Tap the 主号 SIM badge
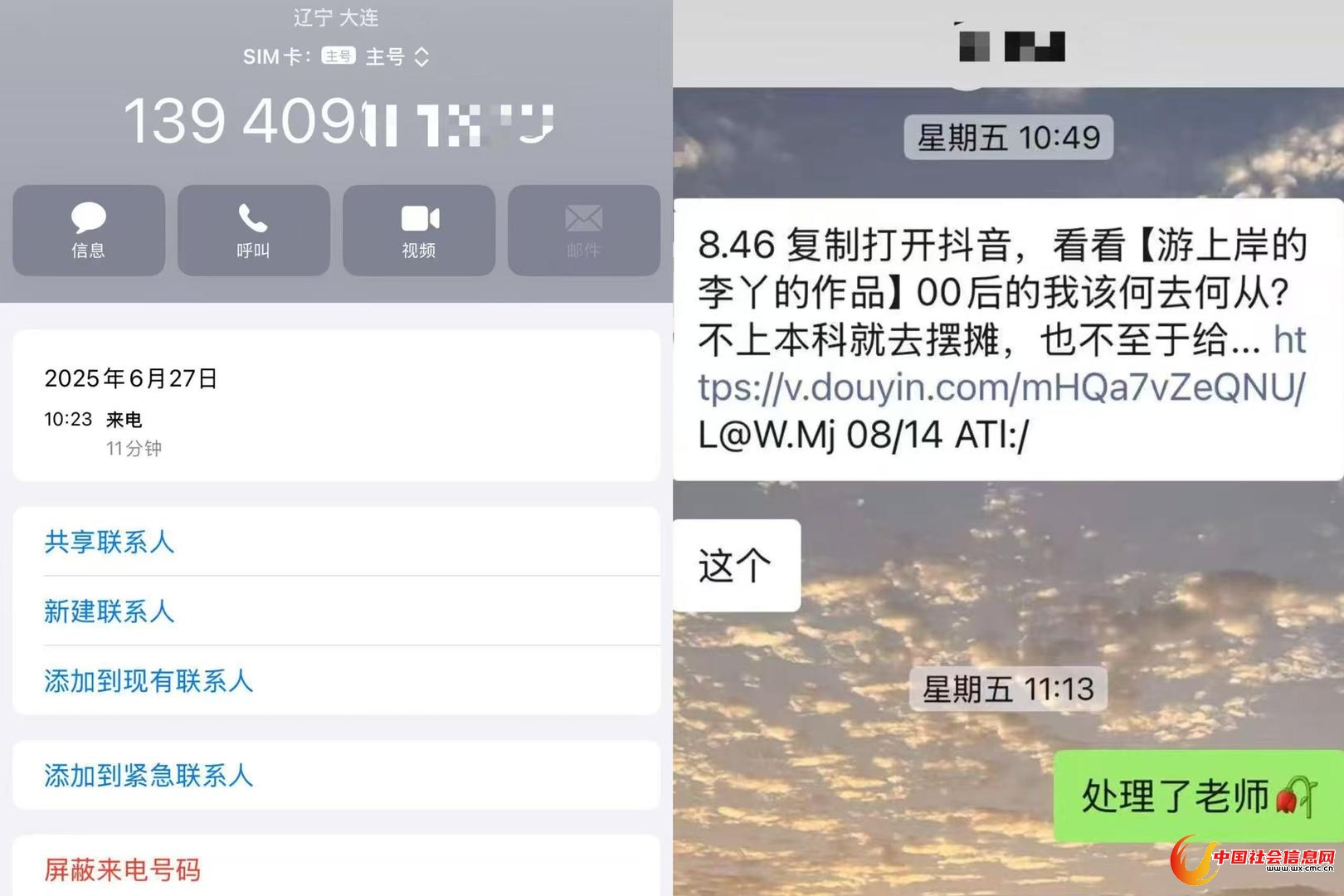Viewport: 1344px width, 896px height. click(x=338, y=56)
